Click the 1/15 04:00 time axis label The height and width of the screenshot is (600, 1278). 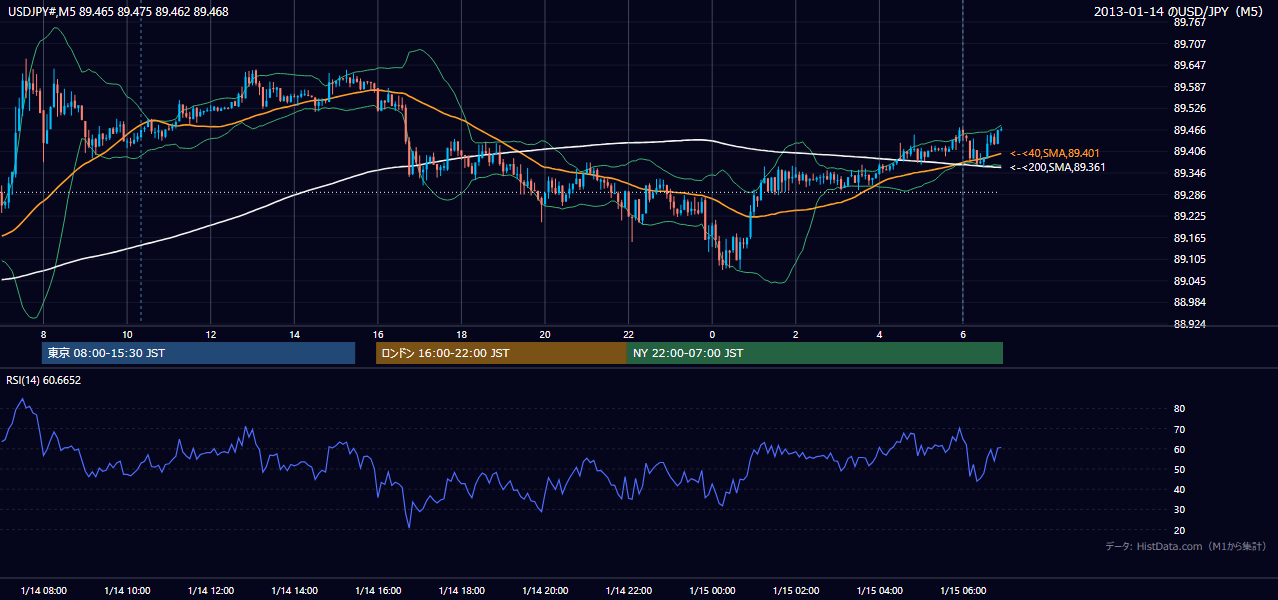point(879,591)
